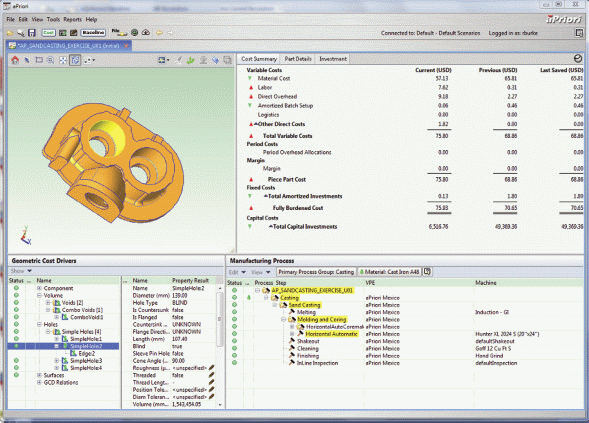Select ComboVoid:1 in the tree
589x423 pixels.
pyautogui.click(x=87, y=317)
